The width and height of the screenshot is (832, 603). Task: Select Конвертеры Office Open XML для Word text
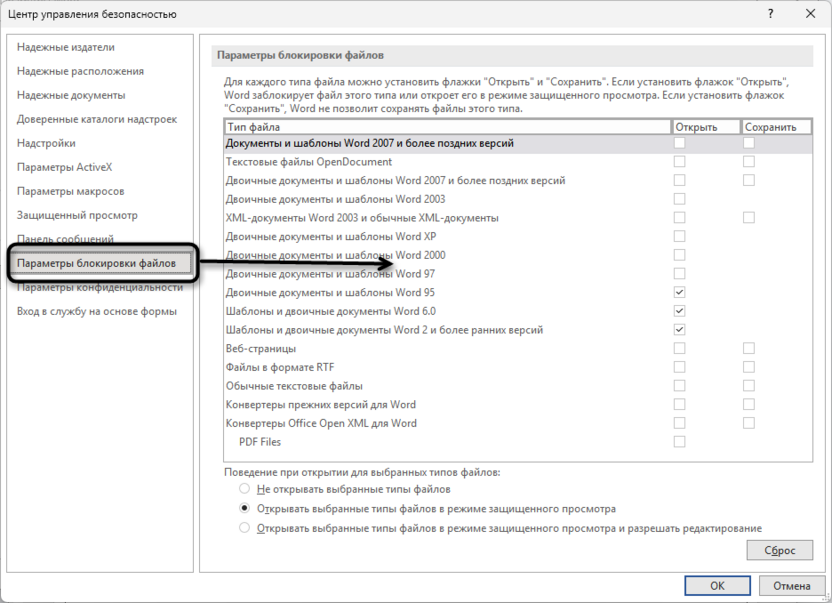[322, 424]
